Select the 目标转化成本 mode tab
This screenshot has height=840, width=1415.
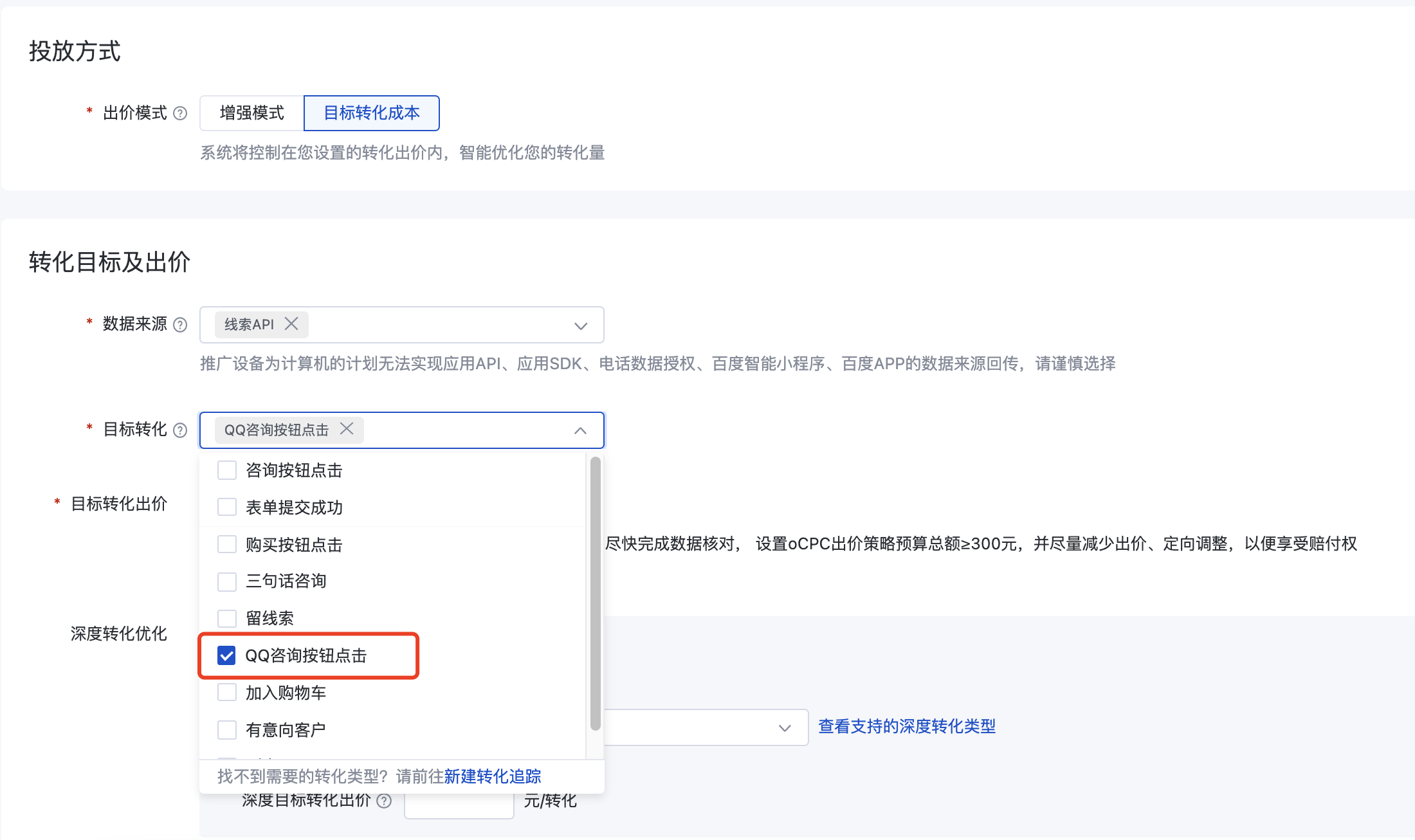coord(372,113)
